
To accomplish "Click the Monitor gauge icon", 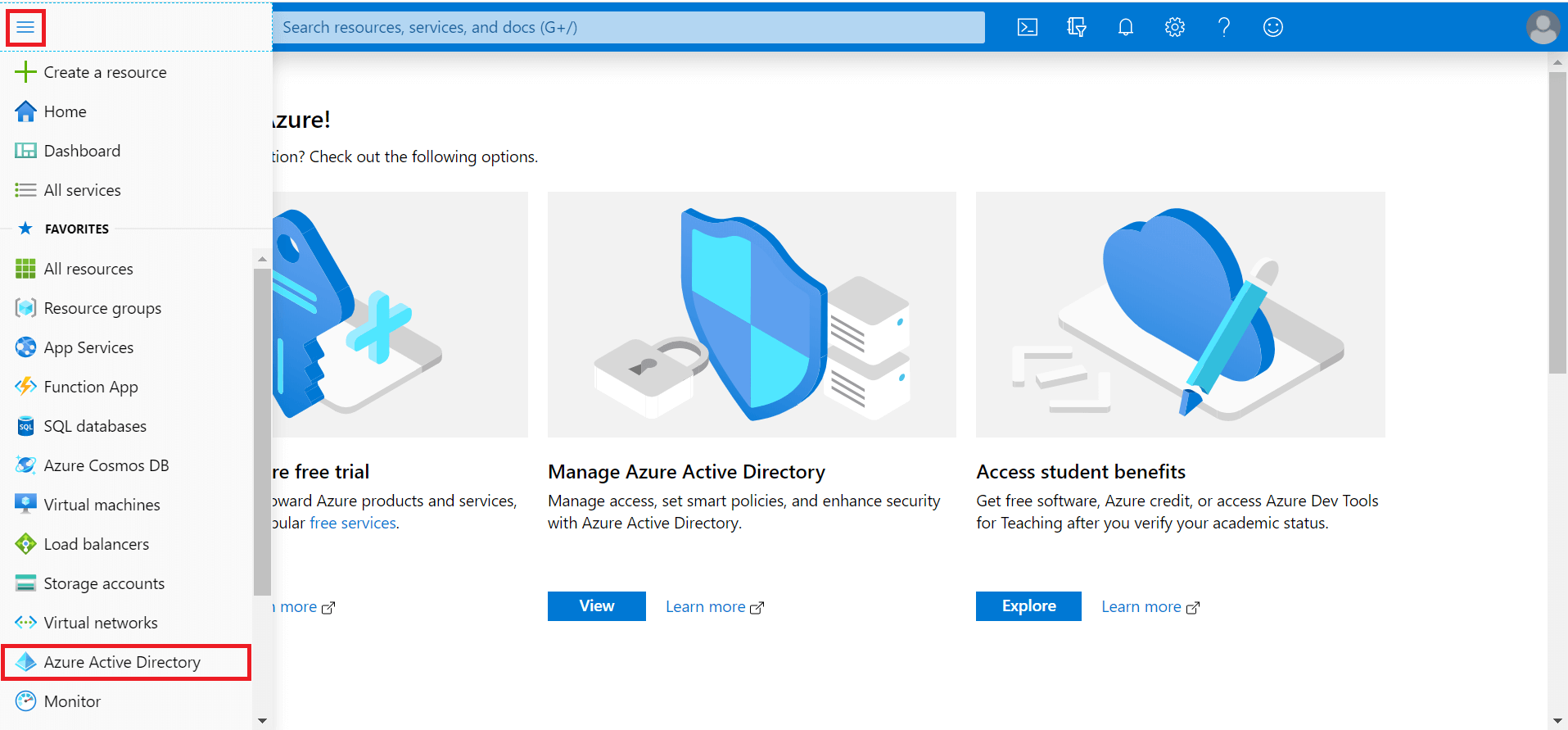I will 25,701.
